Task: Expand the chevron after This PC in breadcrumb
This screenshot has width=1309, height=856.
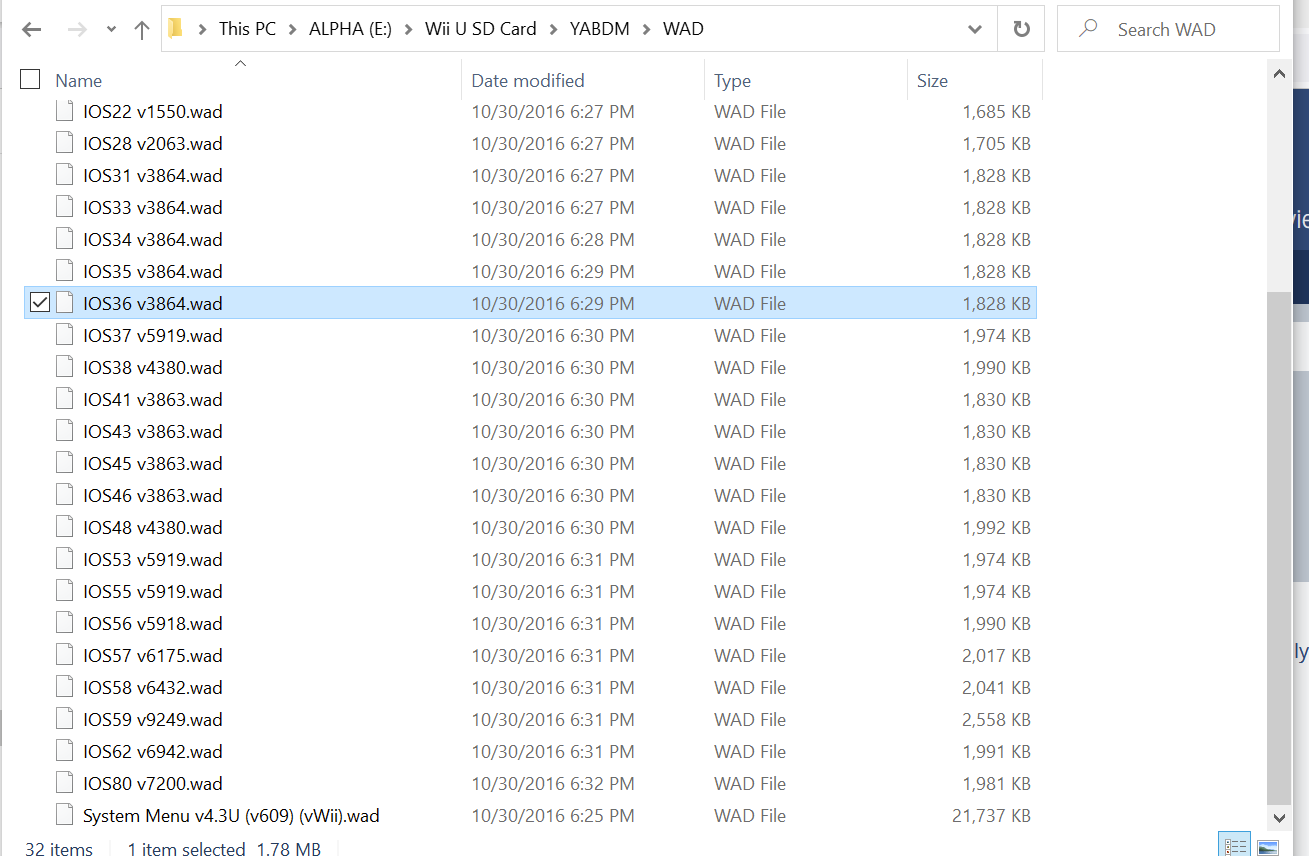Action: tap(292, 29)
